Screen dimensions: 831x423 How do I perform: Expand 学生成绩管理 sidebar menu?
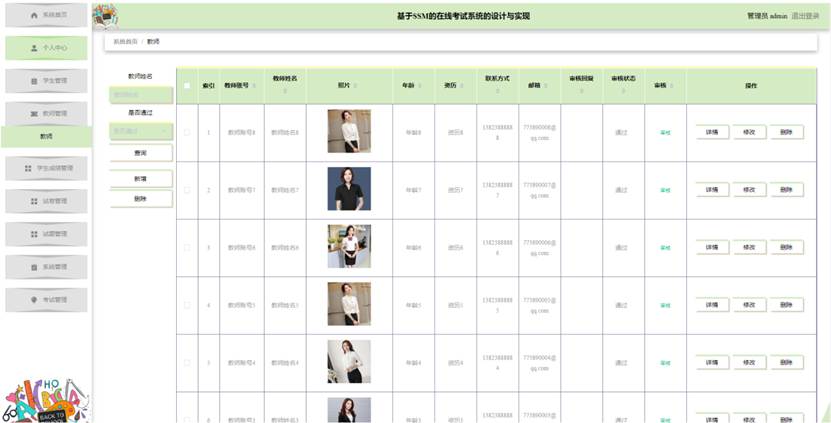coord(46,169)
